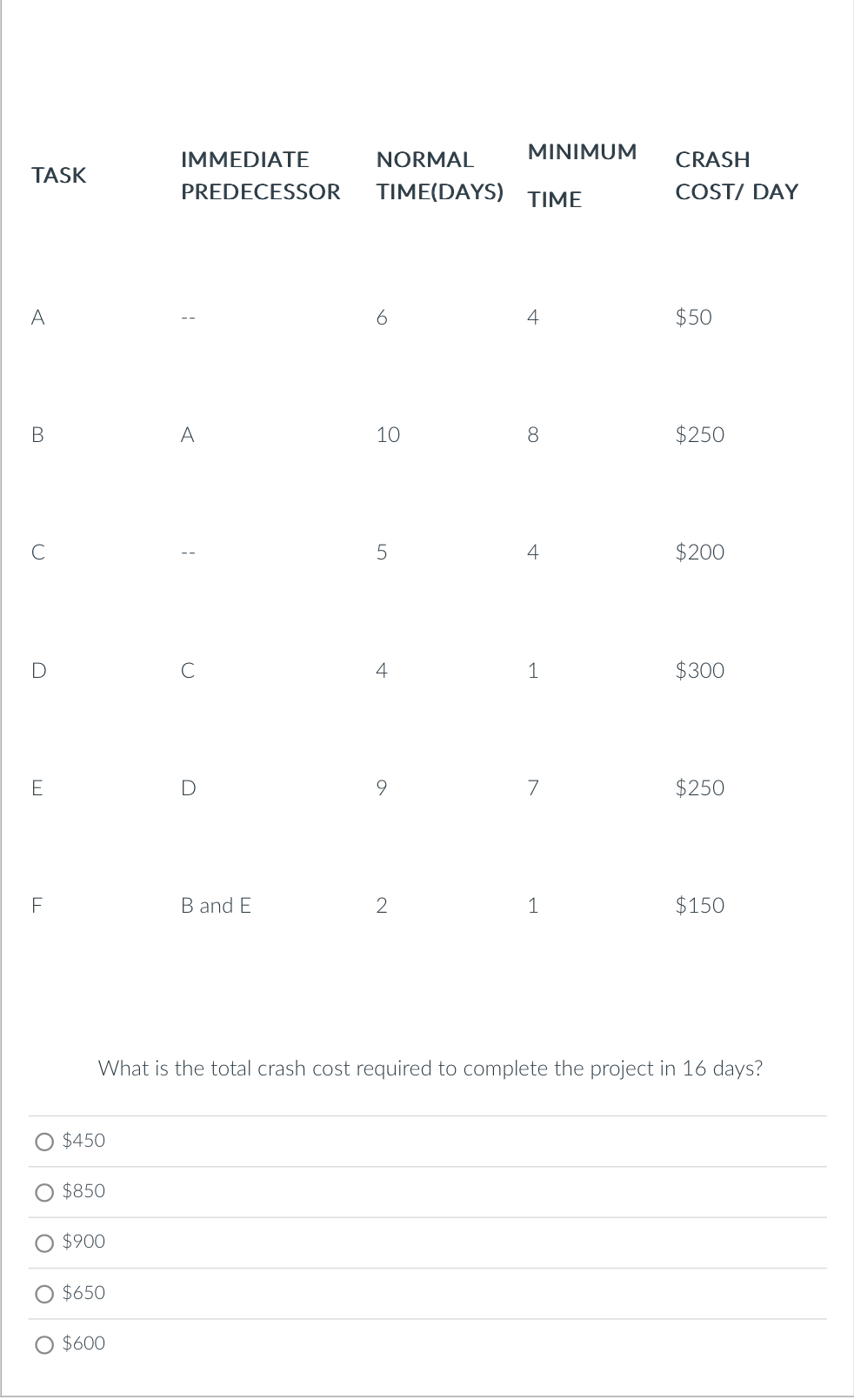Select the $450 answer option
Viewport: 854px width, 1400px height.
tap(44, 1141)
